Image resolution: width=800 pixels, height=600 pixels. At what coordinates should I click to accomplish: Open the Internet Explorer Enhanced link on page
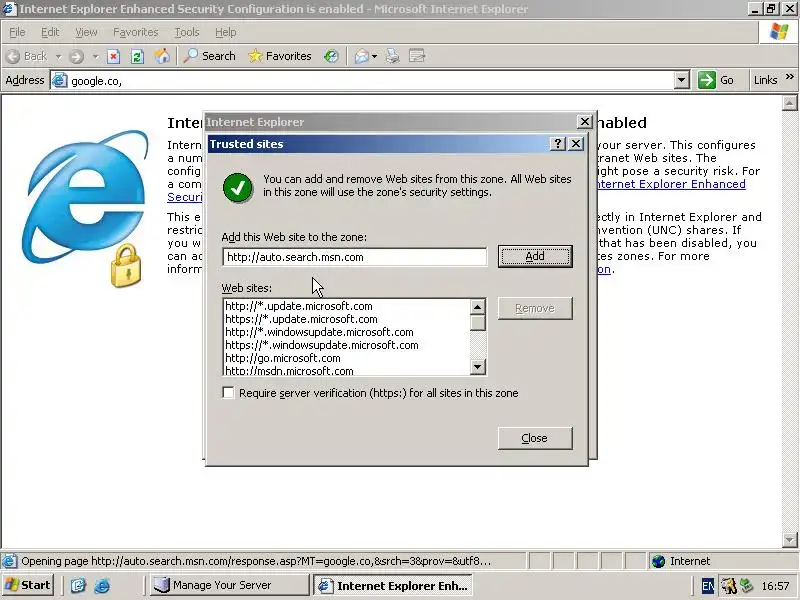pyautogui.click(x=671, y=184)
